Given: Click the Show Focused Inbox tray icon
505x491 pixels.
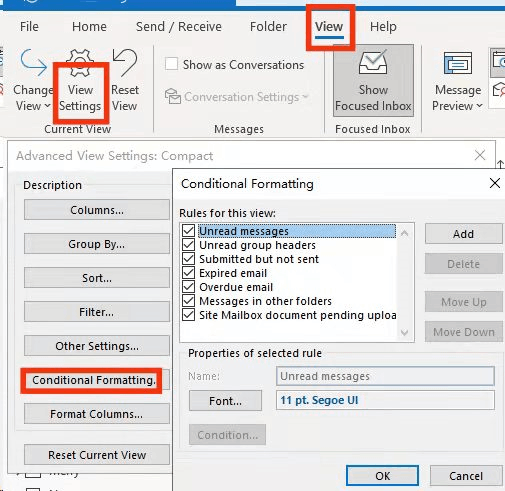Looking at the screenshot, I should (x=373, y=62).
